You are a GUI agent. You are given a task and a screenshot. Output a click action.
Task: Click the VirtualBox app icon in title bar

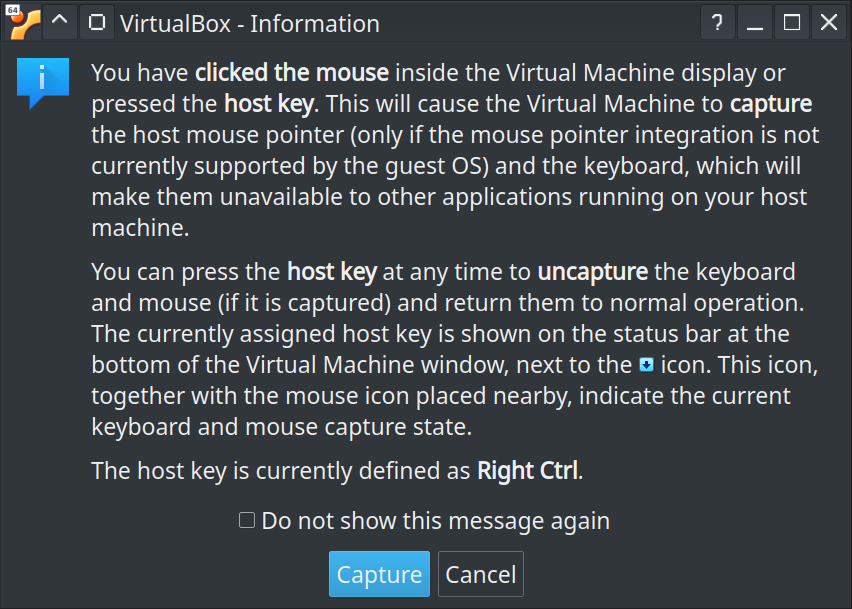tap(22, 22)
